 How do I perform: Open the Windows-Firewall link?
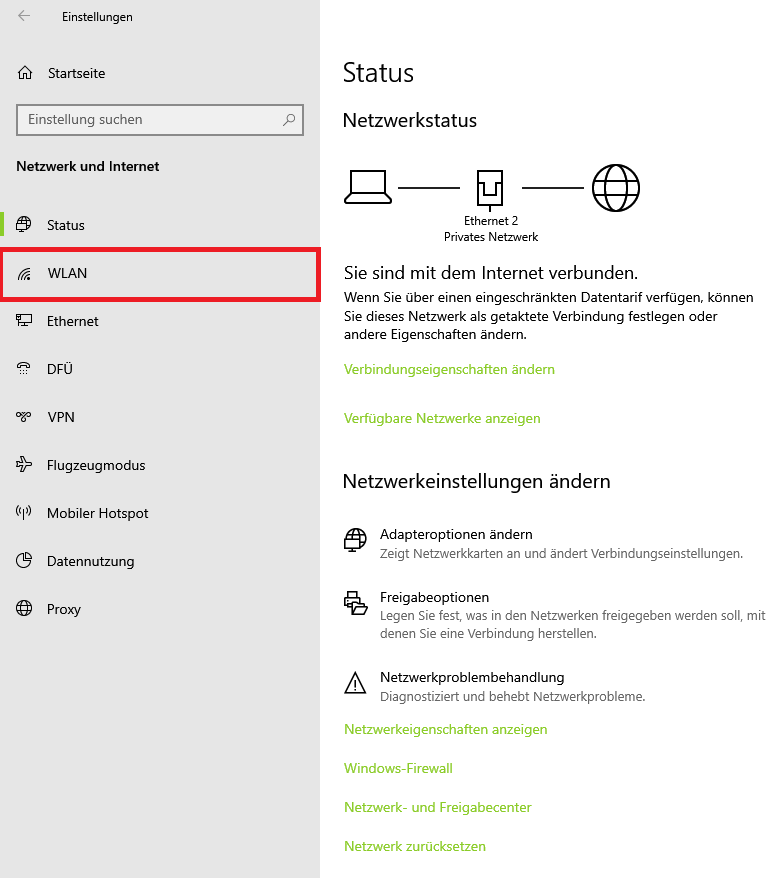coord(398,768)
